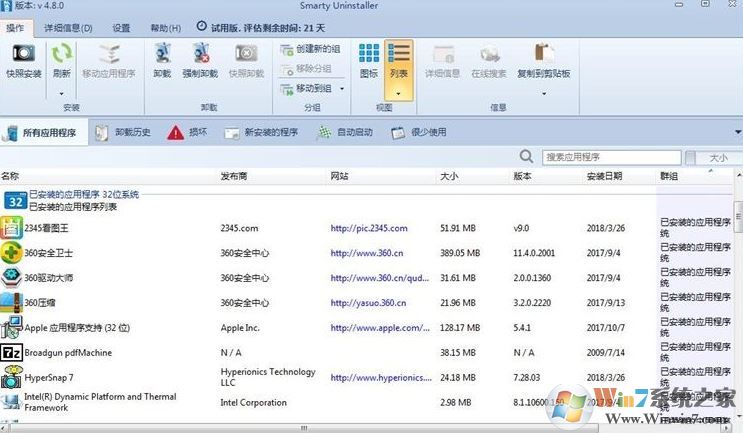Collapse the 已安装的应用程序 32位系统 group
Viewport: 743px width, 433px height.
(x=84, y=194)
